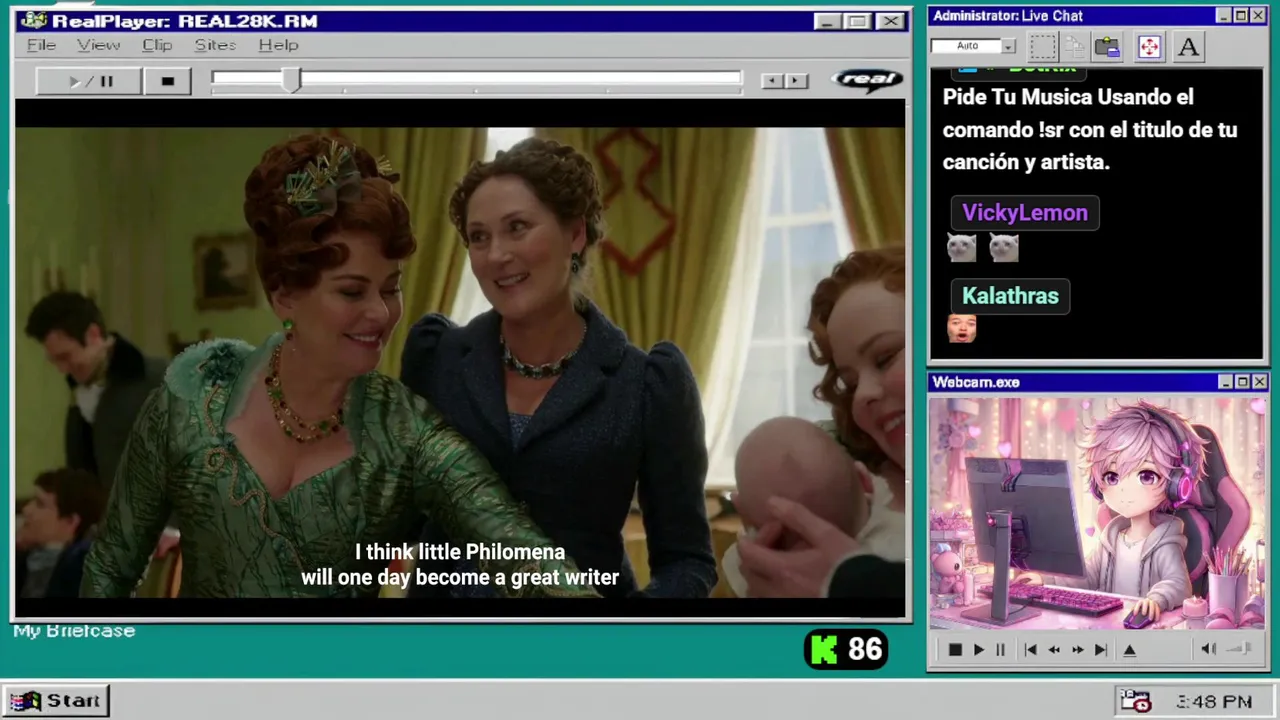Click the 3:48 PM taskbar clock
Viewport: 1280px width, 720px height.
pyautogui.click(x=1214, y=702)
